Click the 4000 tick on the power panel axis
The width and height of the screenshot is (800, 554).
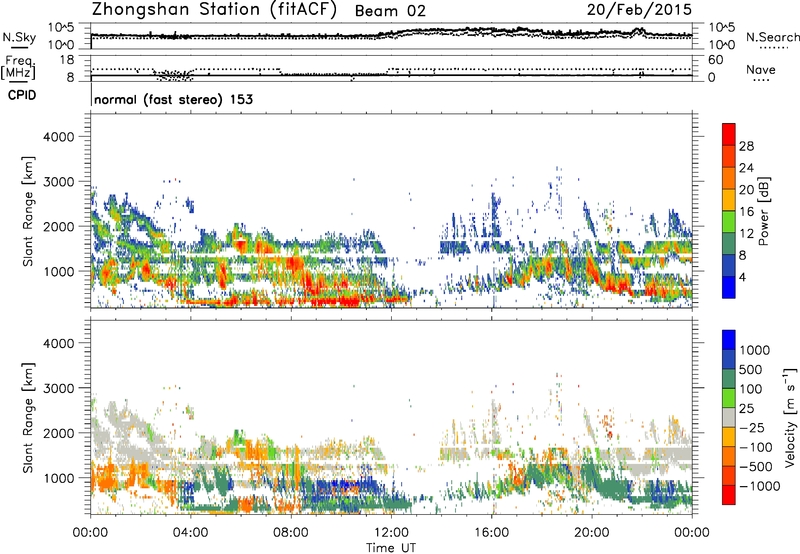click(x=59, y=137)
